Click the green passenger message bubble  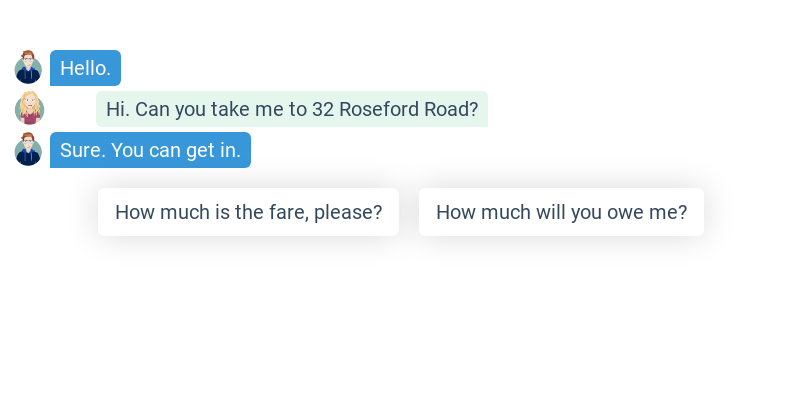pos(292,109)
